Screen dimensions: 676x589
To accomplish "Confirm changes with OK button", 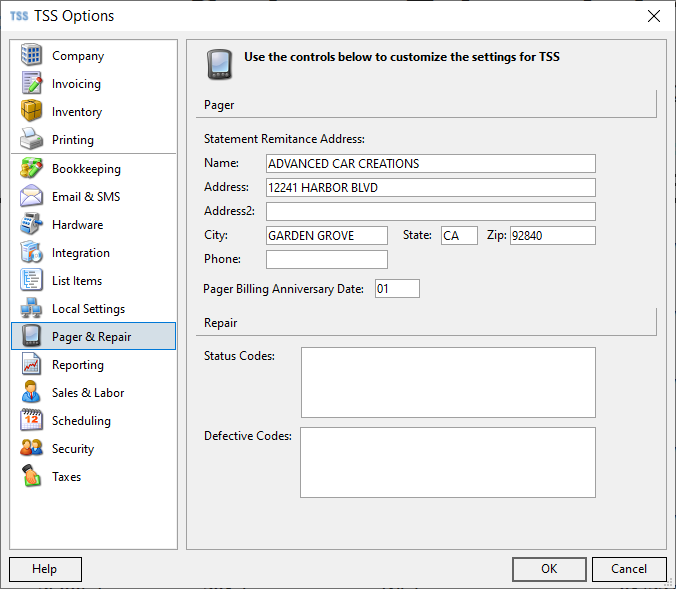I will coord(549,569).
